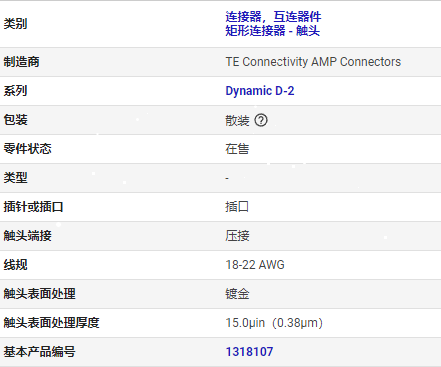
Task: Open the 连接器，互连器件 category link
Action: pyautogui.click(x=273, y=17)
